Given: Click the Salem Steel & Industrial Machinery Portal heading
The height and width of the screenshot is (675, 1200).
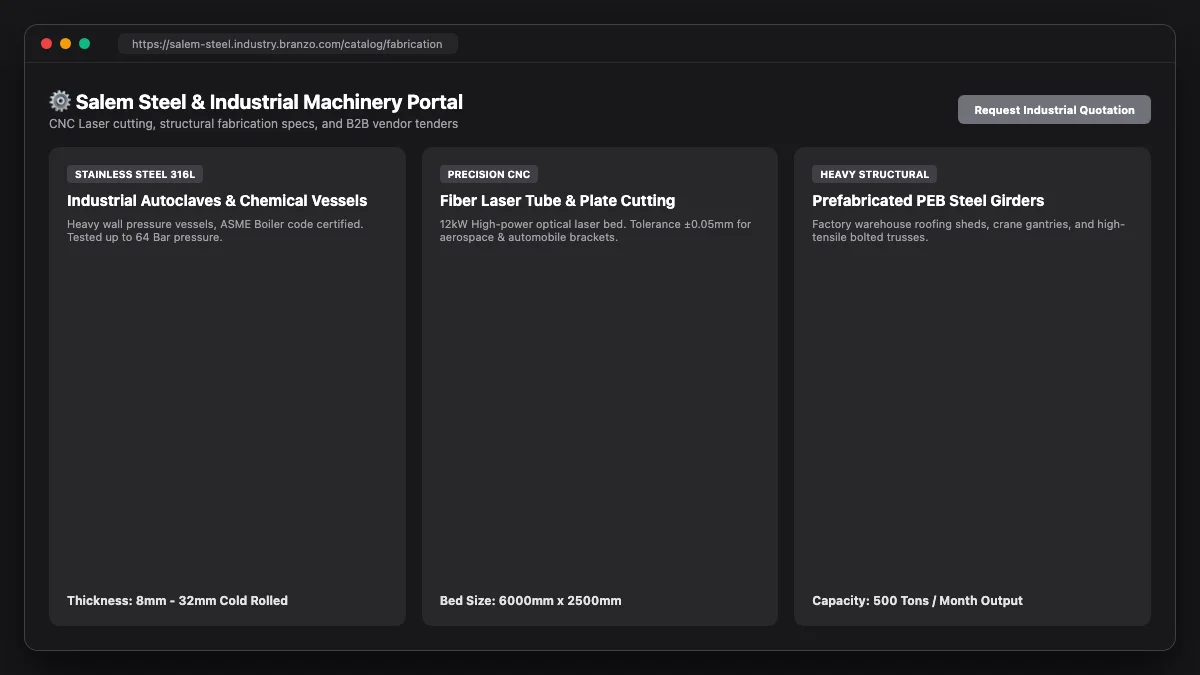Looking at the screenshot, I should tap(269, 102).
